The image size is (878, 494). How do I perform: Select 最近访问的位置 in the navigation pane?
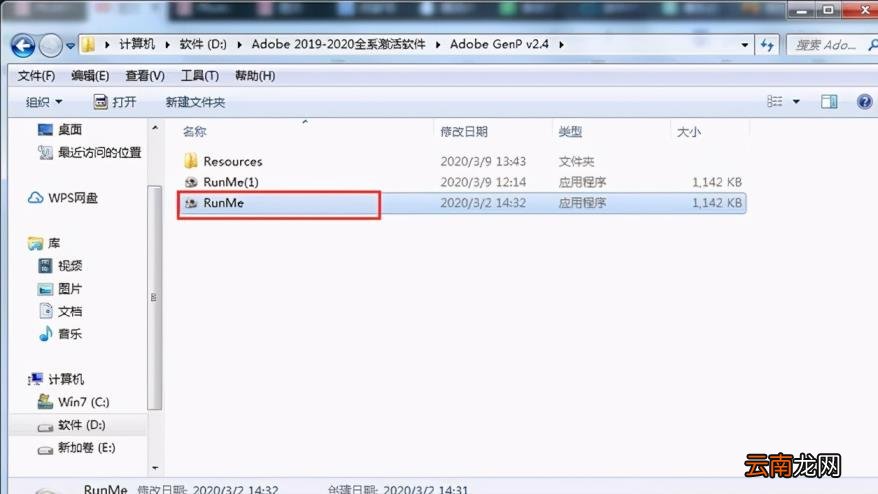tap(89, 152)
